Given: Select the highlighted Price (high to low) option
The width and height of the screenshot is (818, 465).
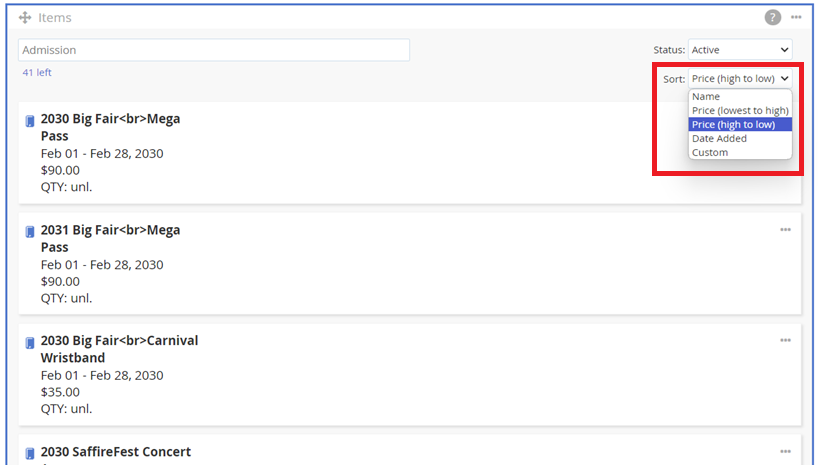Looking at the screenshot, I should coord(740,125).
